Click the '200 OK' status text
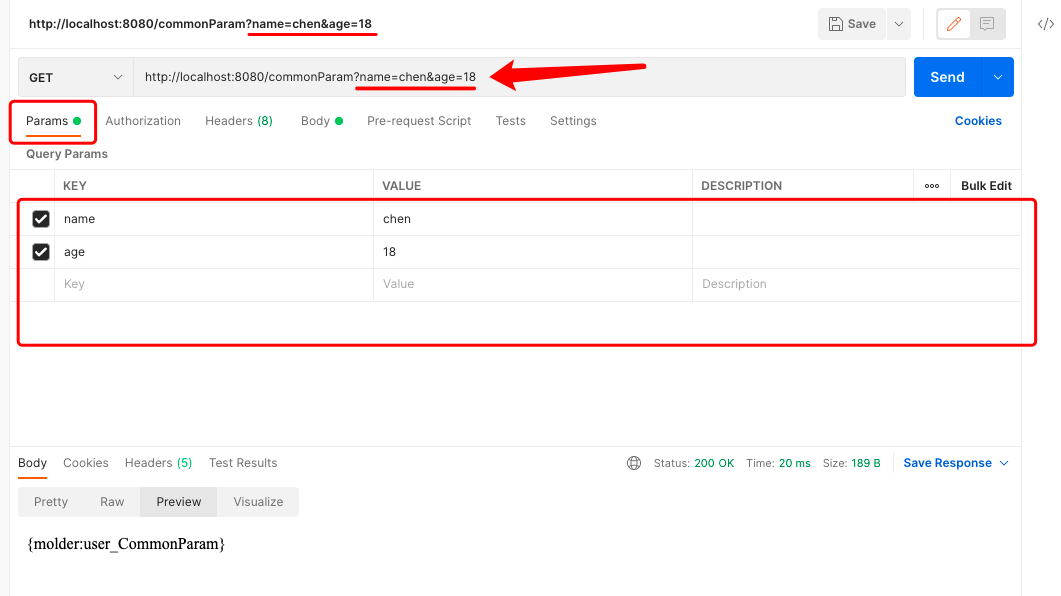Image resolution: width=1061 pixels, height=596 pixels. coord(714,463)
